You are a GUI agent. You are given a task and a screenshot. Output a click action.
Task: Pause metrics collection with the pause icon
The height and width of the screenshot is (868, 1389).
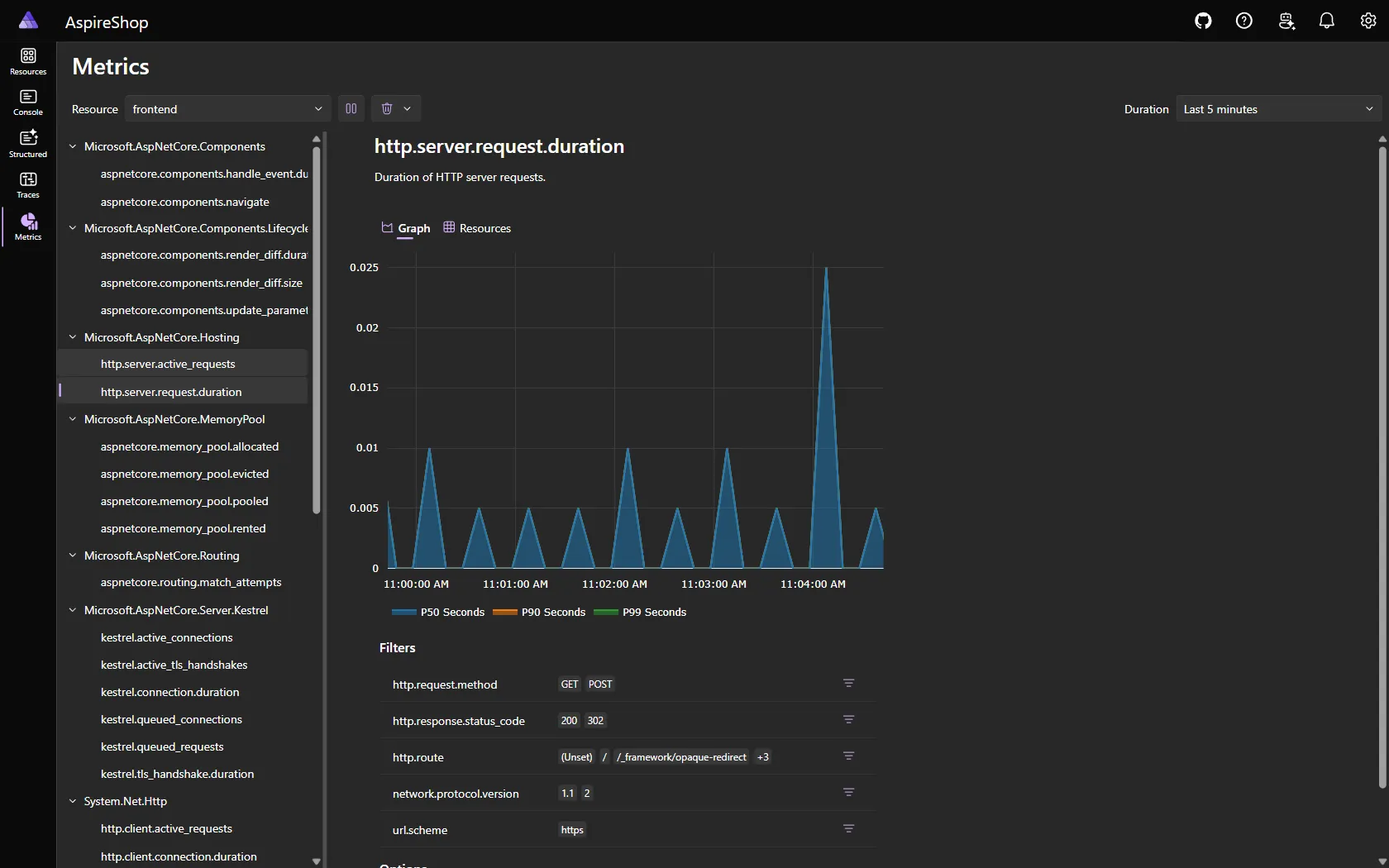(x=351, y=108)
